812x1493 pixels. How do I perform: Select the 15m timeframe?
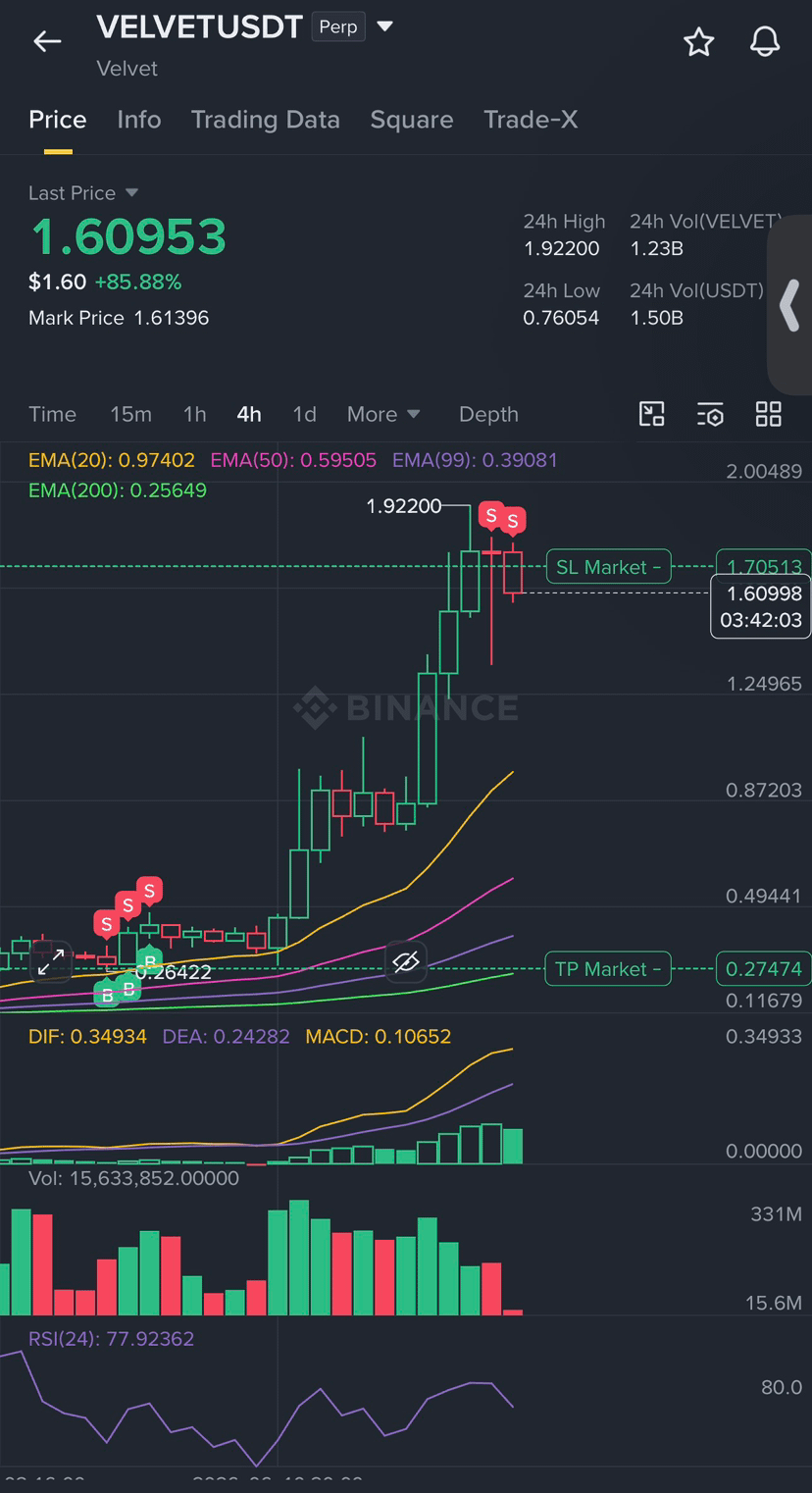coord(130,414)
